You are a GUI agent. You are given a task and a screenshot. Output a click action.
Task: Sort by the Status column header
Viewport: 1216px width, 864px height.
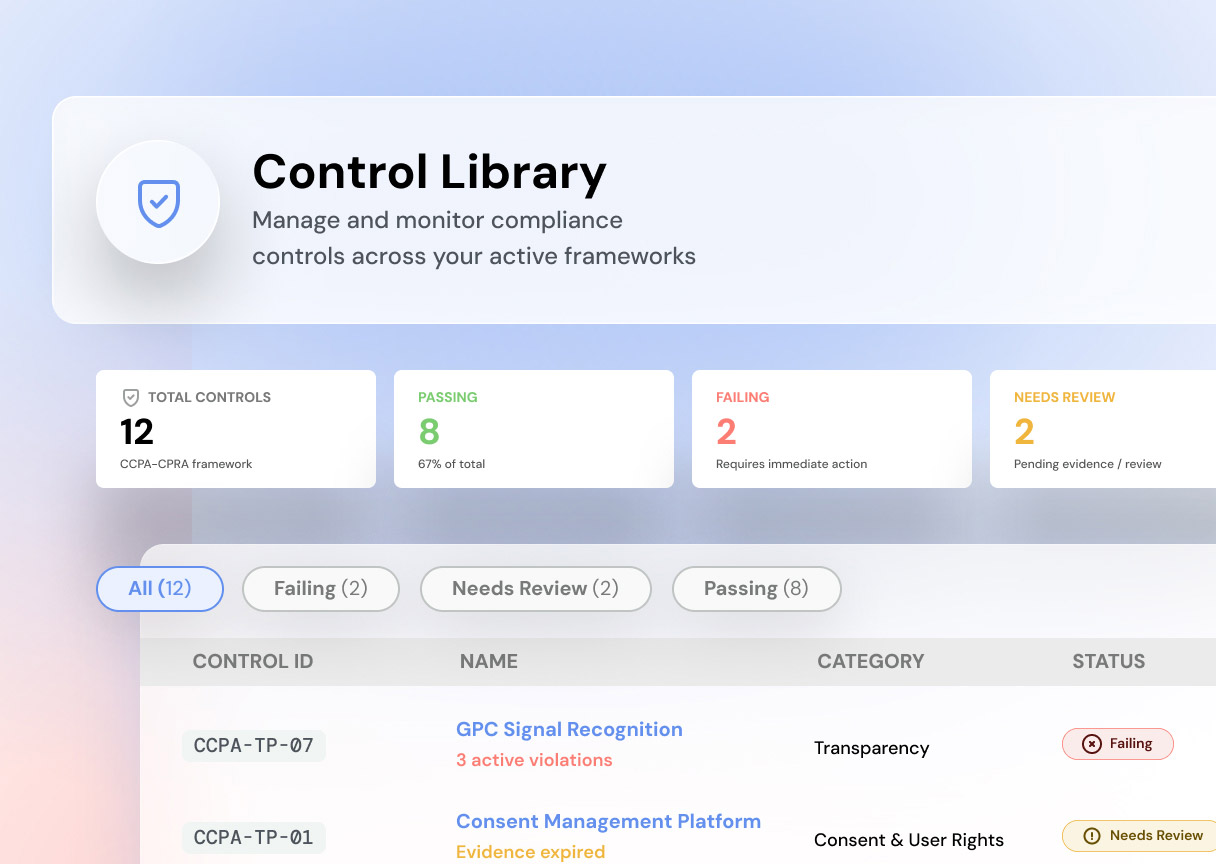1108,662
